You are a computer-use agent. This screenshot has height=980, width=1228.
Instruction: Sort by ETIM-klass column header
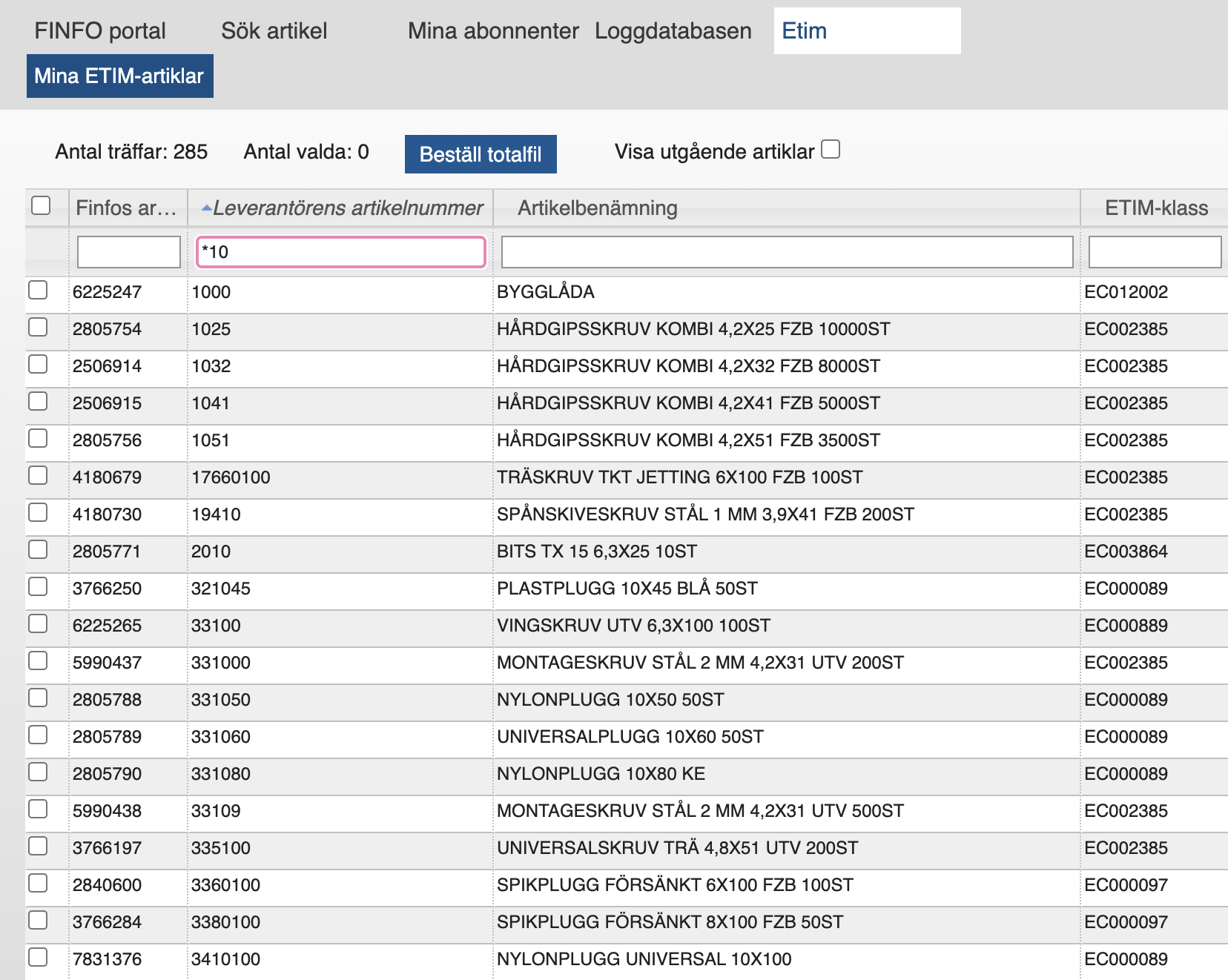(1155, 208)
